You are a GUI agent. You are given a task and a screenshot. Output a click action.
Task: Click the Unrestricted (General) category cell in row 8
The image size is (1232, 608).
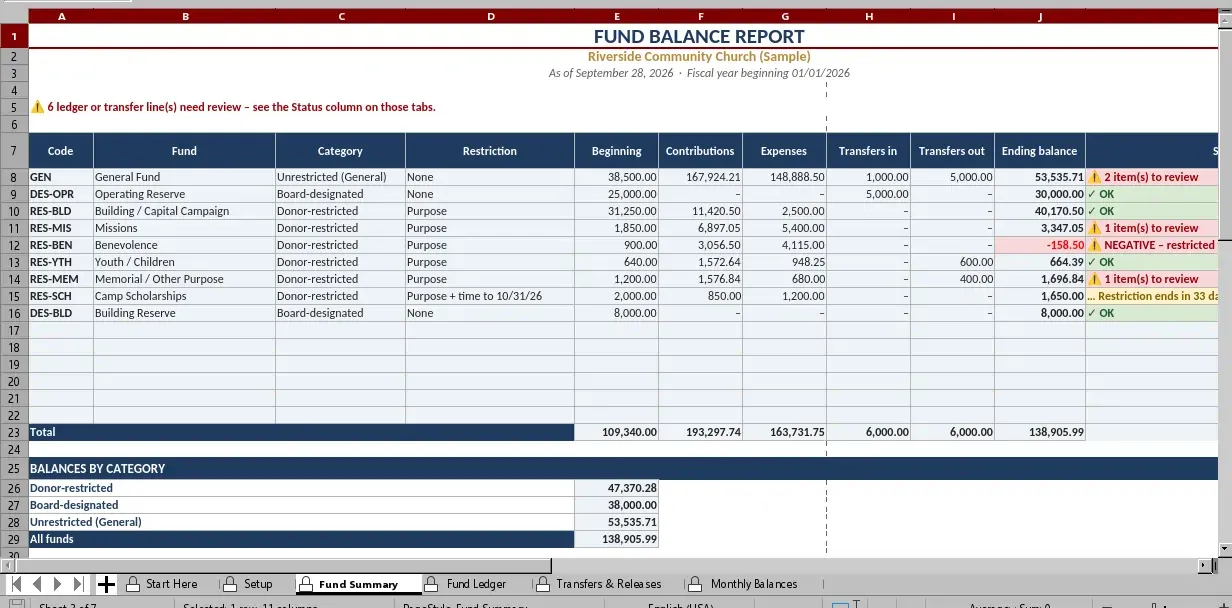tap(340, 177)
